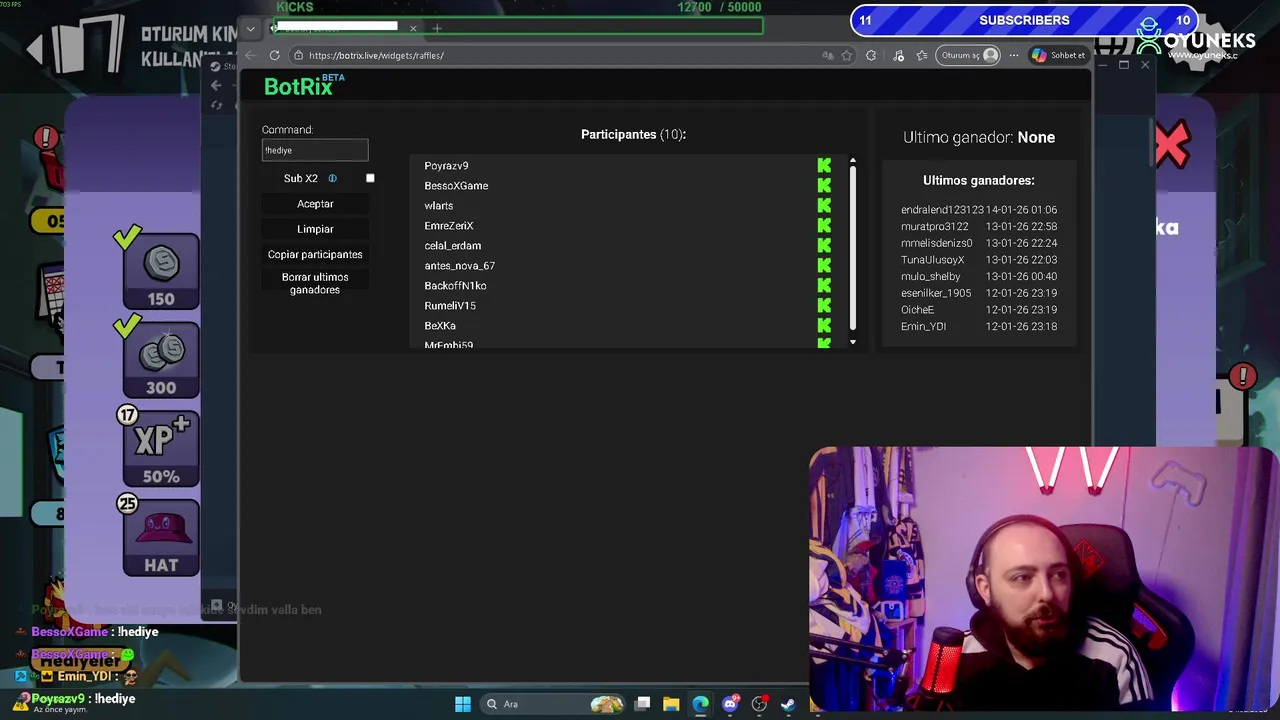
Task: Open Task View on the taskbar
Action: pyautogui.click(x=643, y=704)
